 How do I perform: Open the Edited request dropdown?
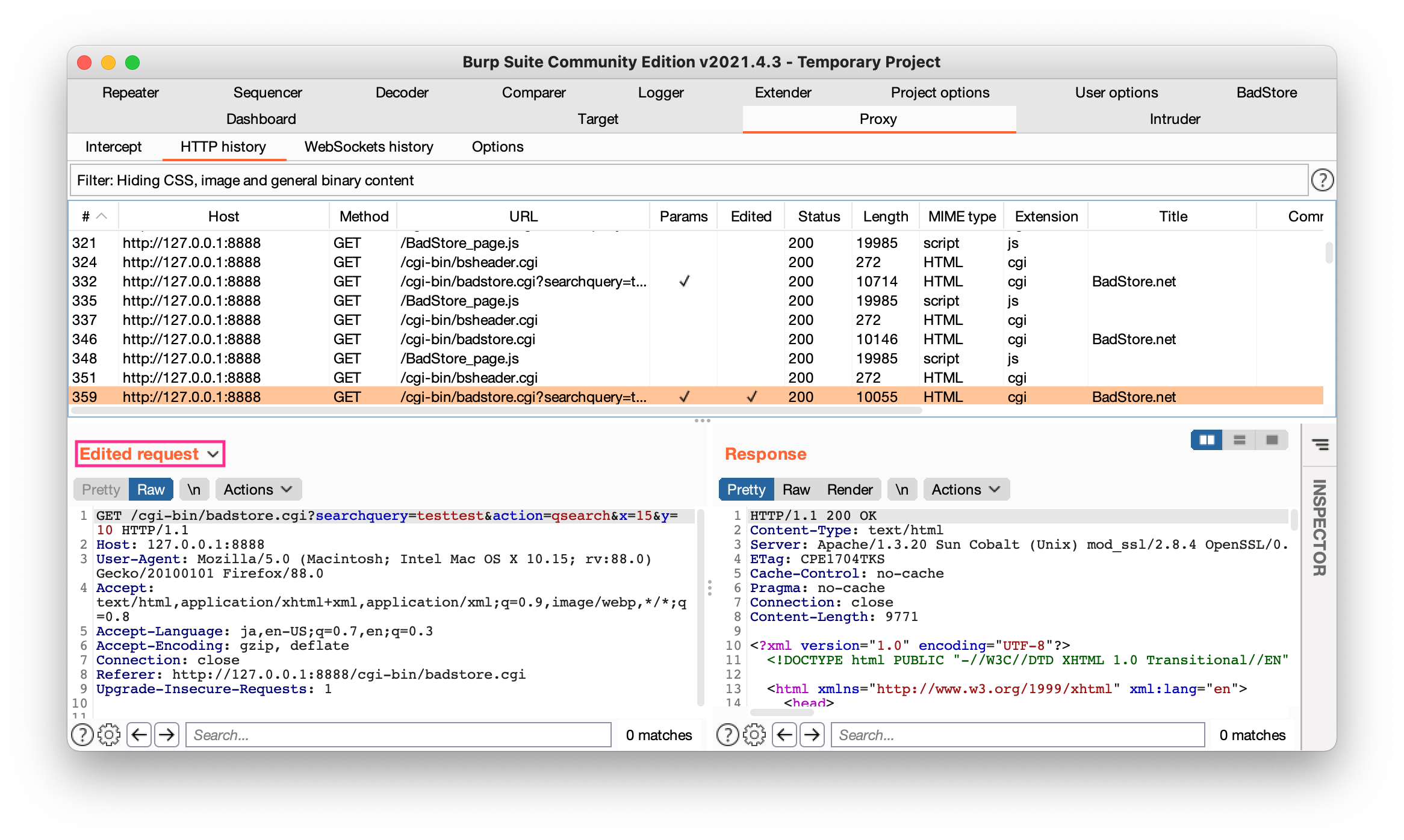pos(149,454)
